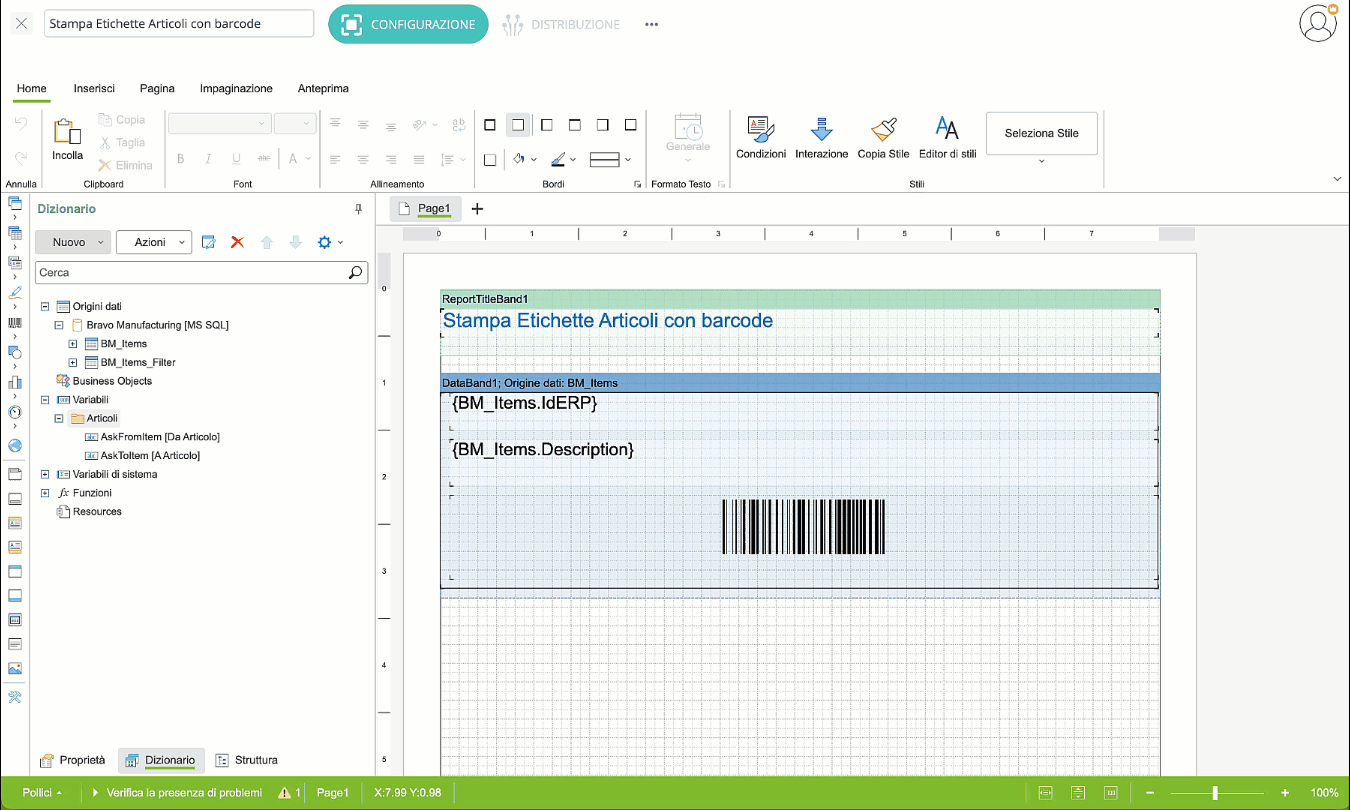1350x810 pixels.
Task: Click the no borders icon
Action: click(518, 125)
